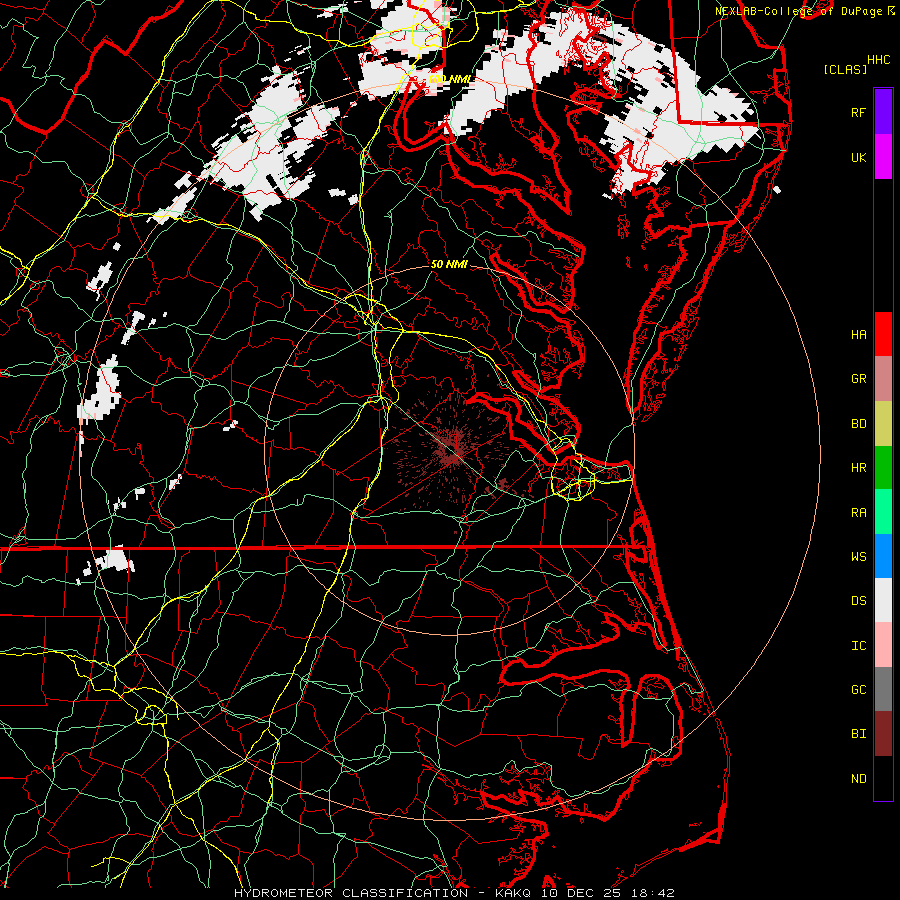The height and width of the screenshot is (900, 900).
Task: Select the IC pink legend swatch
Action: coord(883,645)
